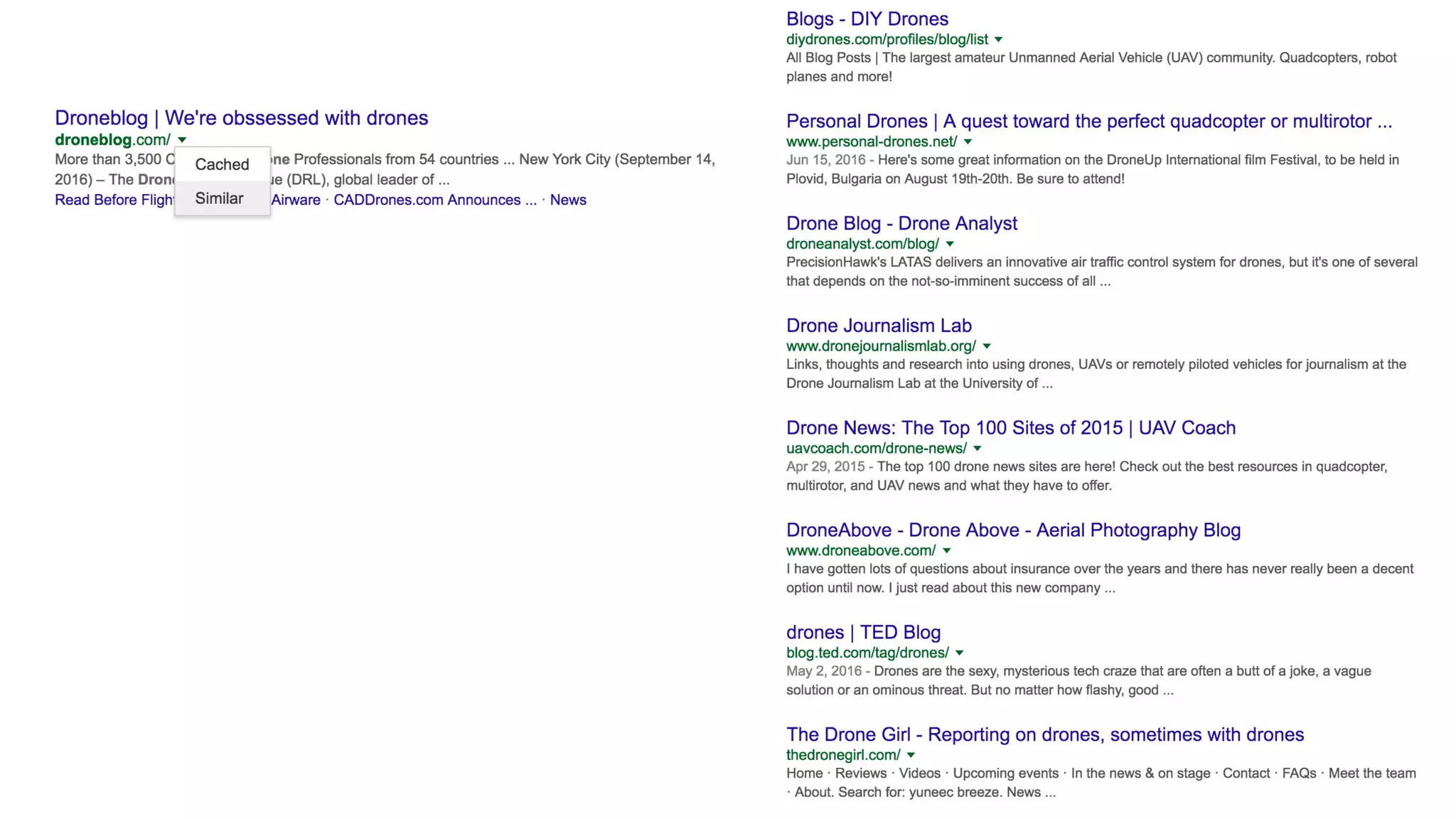This screenshot has width=1456, height=819.
Task: Collapse the arrow beside droneblog.com
Action: (x=182, y=140)
